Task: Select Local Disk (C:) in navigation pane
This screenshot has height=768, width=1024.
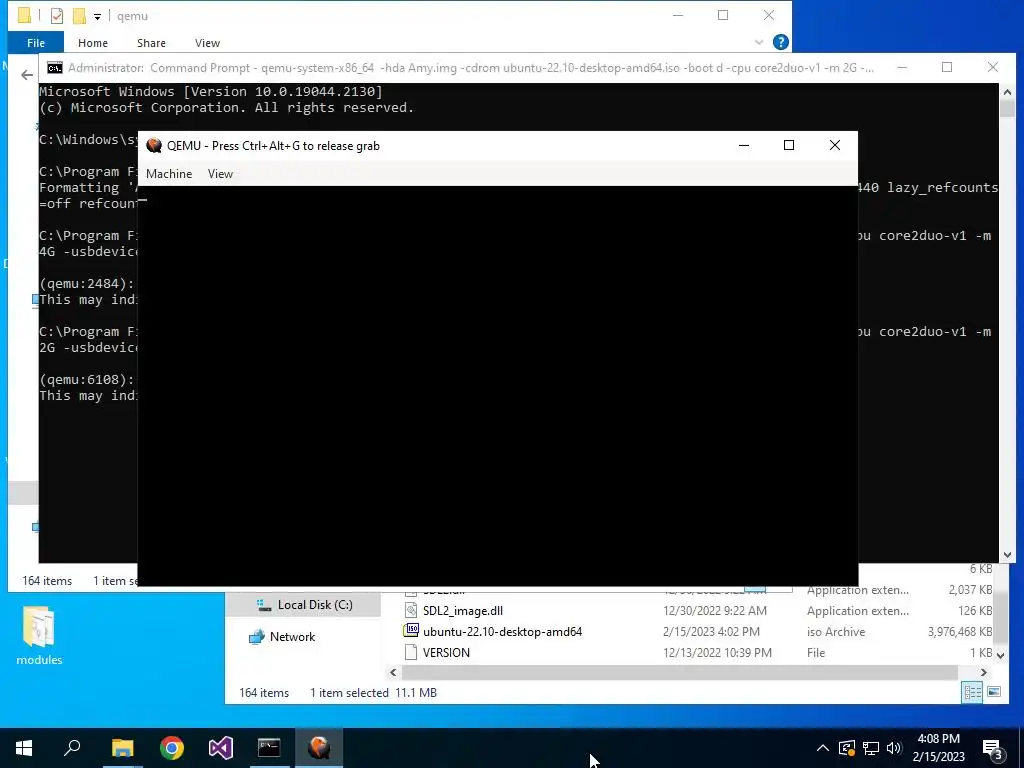Action: tap(315, 605)
